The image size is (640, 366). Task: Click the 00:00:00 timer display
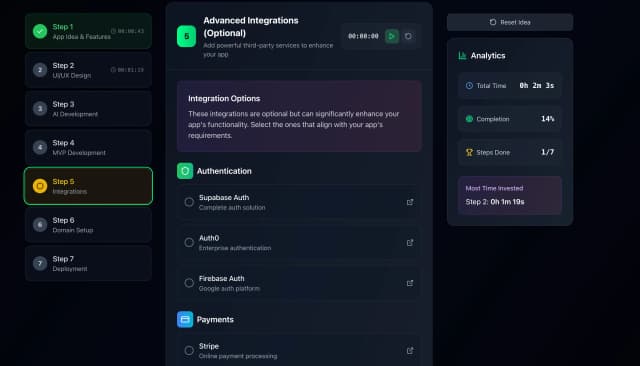363,36
